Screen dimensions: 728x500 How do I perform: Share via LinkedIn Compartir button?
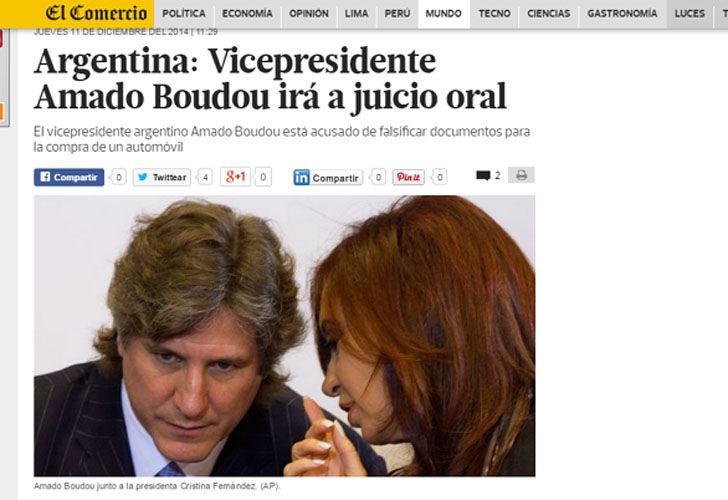(x=328, y=178)
